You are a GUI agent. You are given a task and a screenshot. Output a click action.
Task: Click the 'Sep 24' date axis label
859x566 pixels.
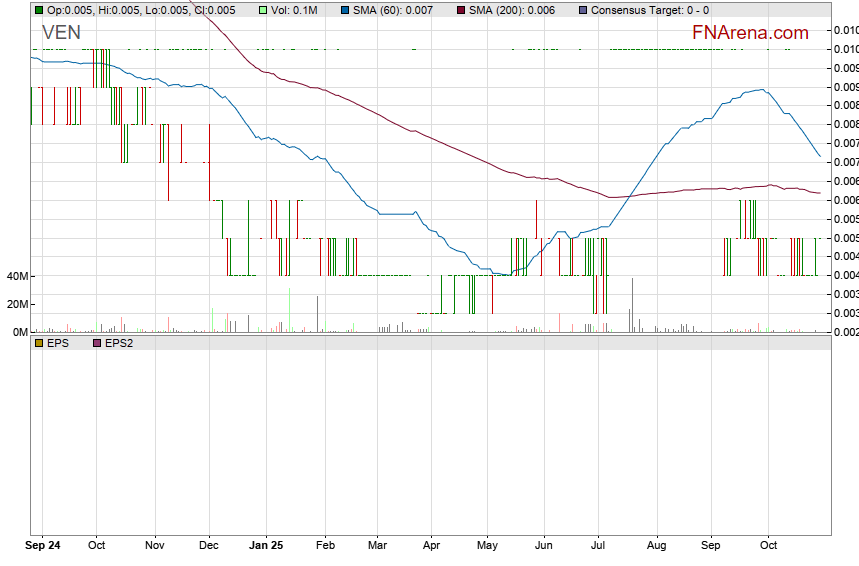click(42, 546)
